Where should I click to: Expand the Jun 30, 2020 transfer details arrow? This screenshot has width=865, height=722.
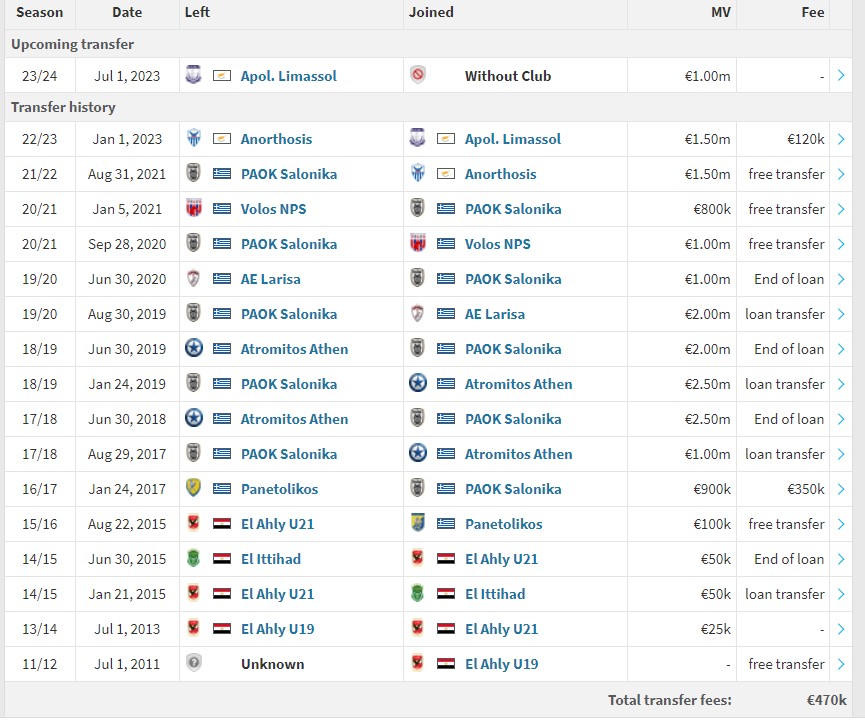(841, 279)
